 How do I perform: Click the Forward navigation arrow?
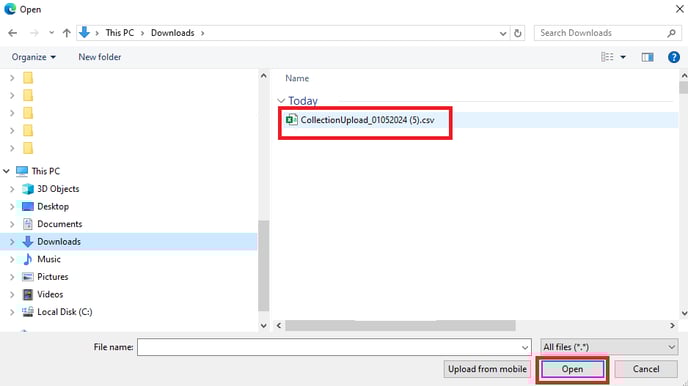tap(34, 33)
